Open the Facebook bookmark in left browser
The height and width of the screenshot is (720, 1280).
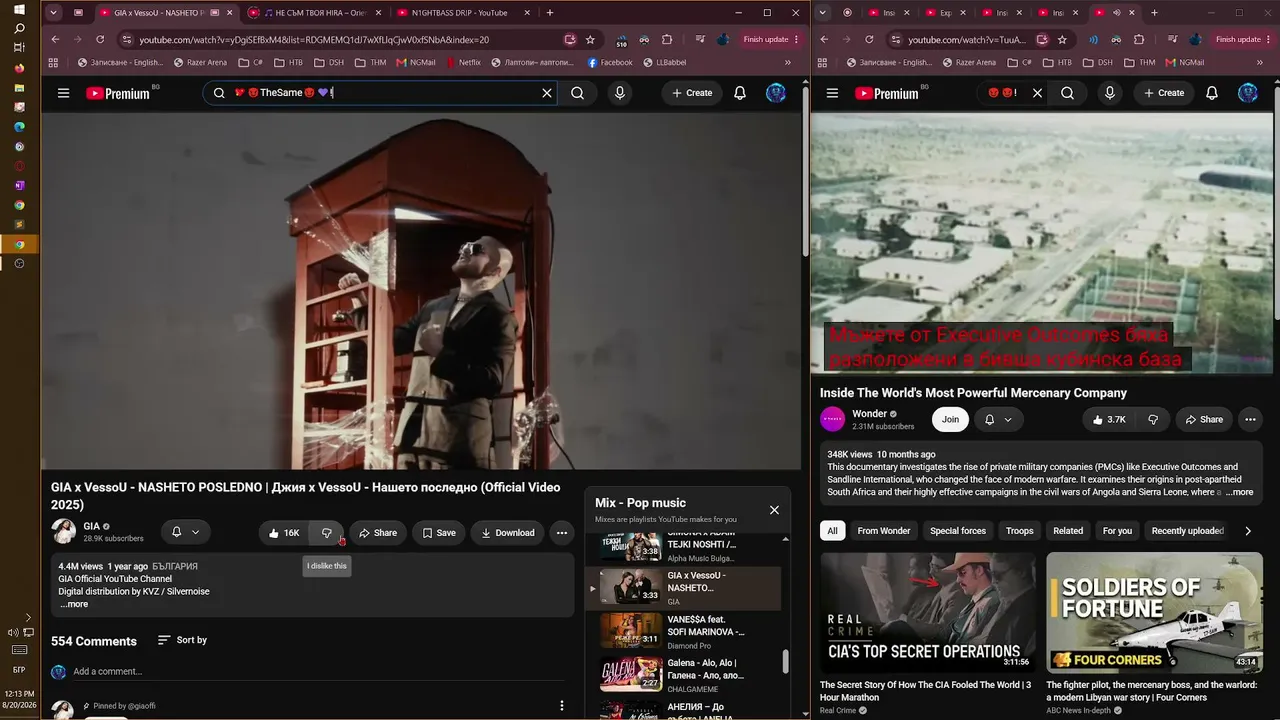pyautogui.click(x=610, y=62)
